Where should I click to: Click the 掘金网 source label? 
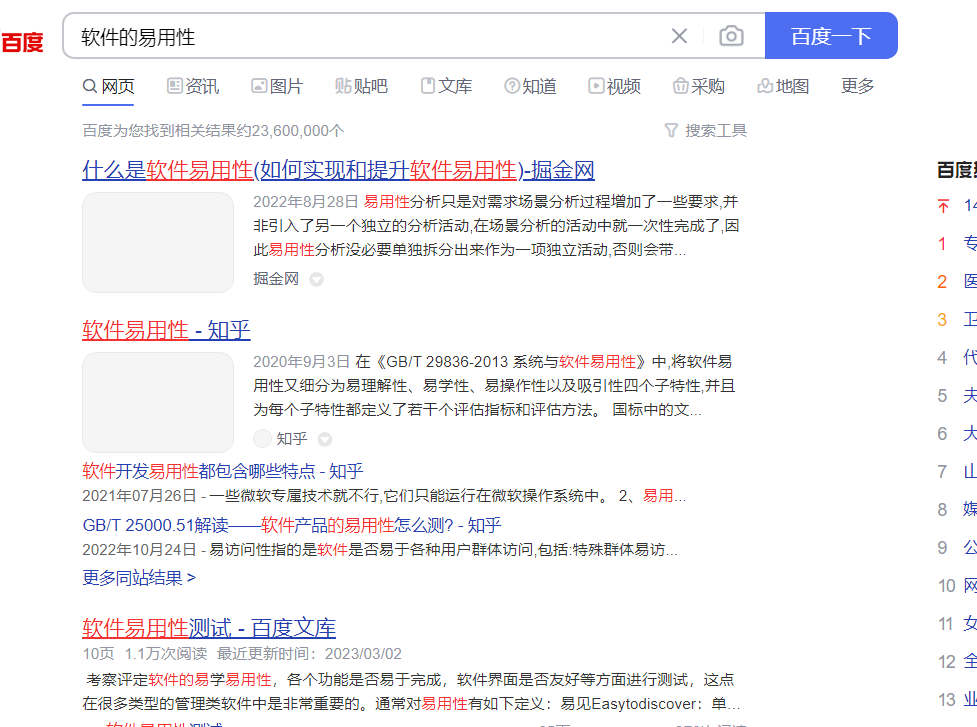(276, 278)
